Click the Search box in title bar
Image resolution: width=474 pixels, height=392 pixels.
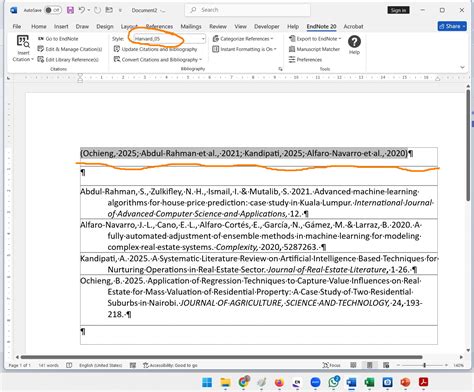248,10
